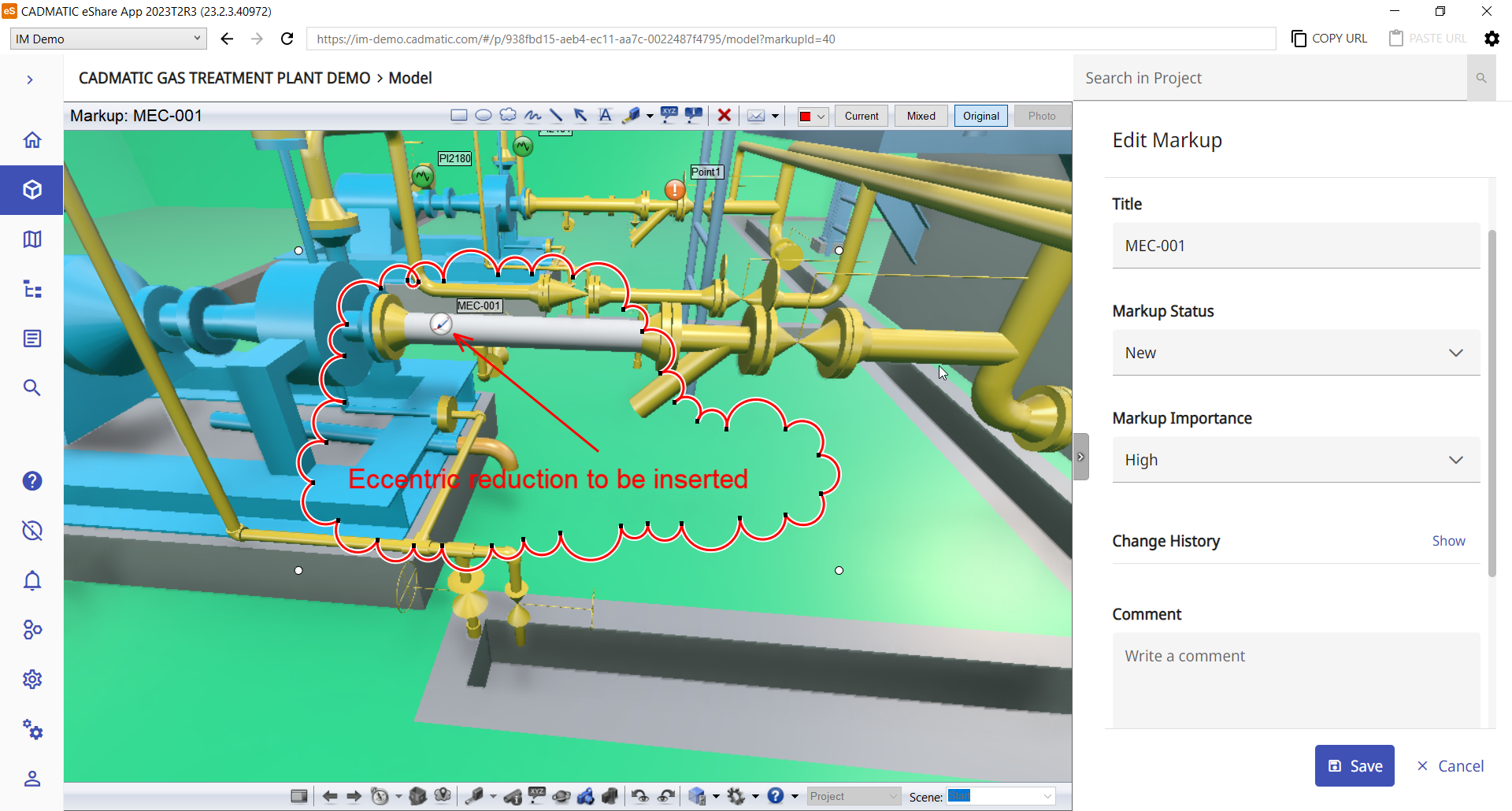Image resolution: width=1512 pixels, height=811 pixels.
Task: Select the arrow markup tool
Action: tap(580, 116)
